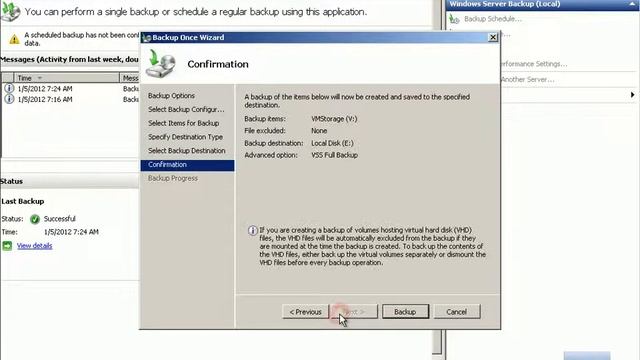640x360 pixels.
Task: Open the Select Items for Backup step
Action: point(184,123)
